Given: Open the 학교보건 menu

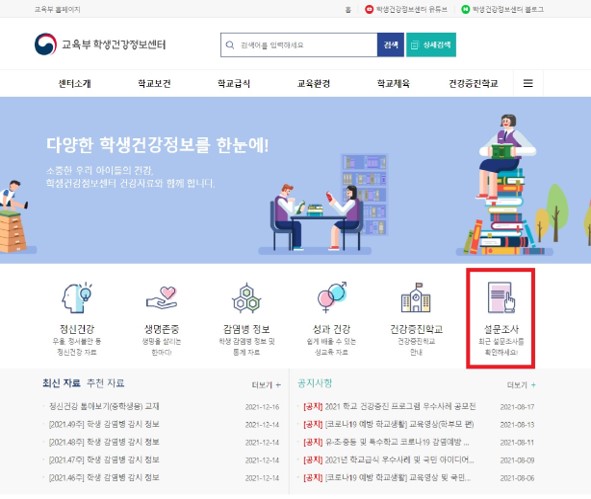Looking at the screenshot, I should click(x=154, y=83).
